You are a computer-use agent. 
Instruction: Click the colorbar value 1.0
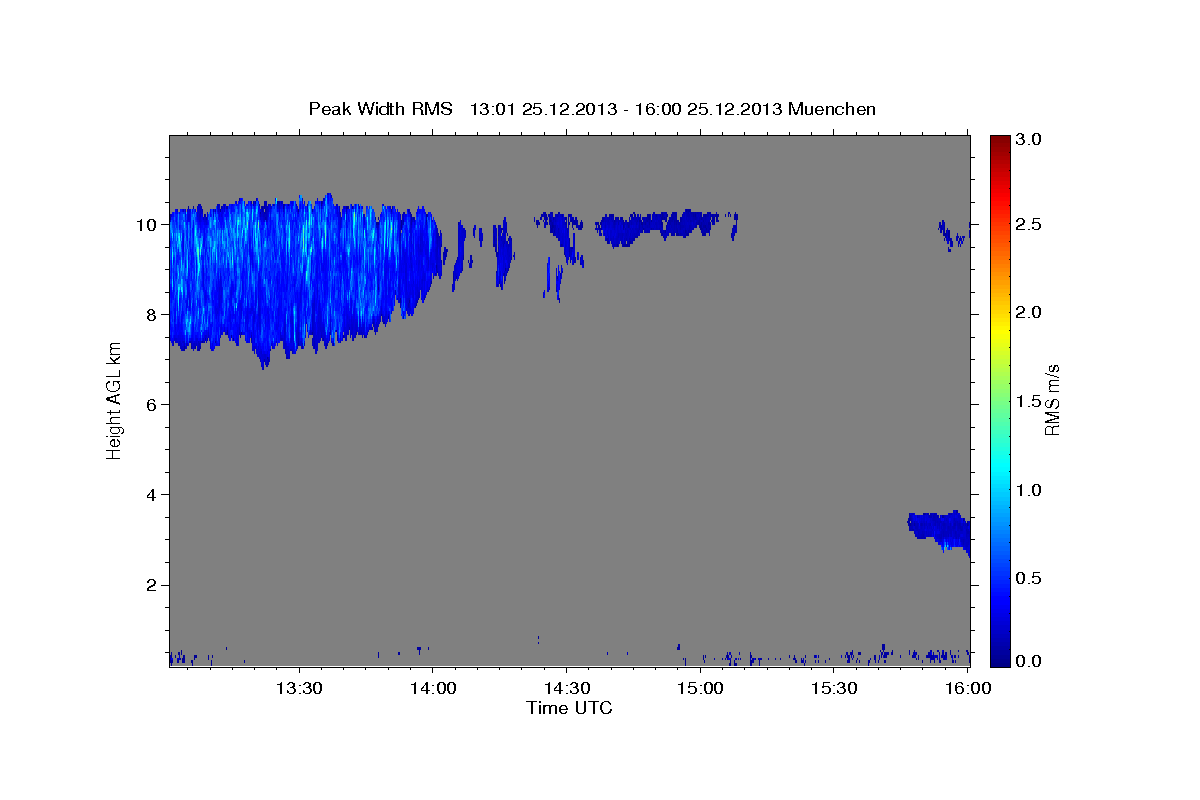coord(1029,490)
